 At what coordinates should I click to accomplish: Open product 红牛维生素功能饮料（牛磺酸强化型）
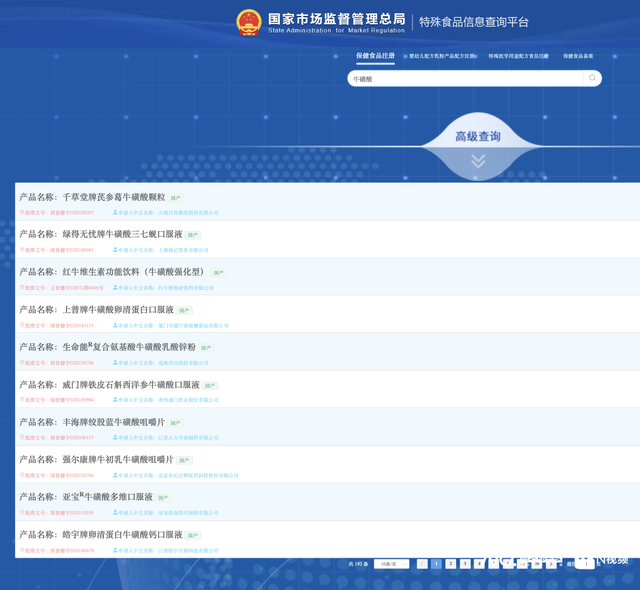pyautogui.click(x=133, y=272)
